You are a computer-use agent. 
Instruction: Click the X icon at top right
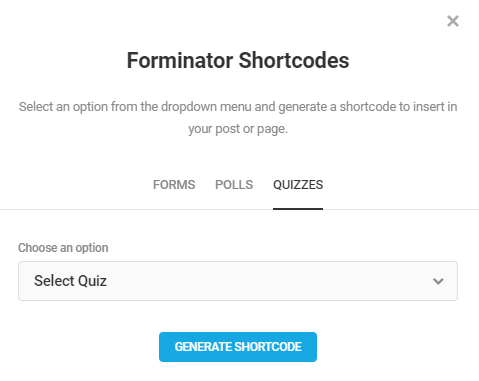pos(453,21)
